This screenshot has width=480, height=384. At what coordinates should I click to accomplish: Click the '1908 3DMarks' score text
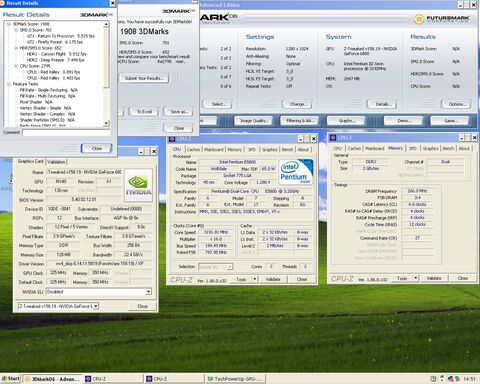click(x=144, y=32)
